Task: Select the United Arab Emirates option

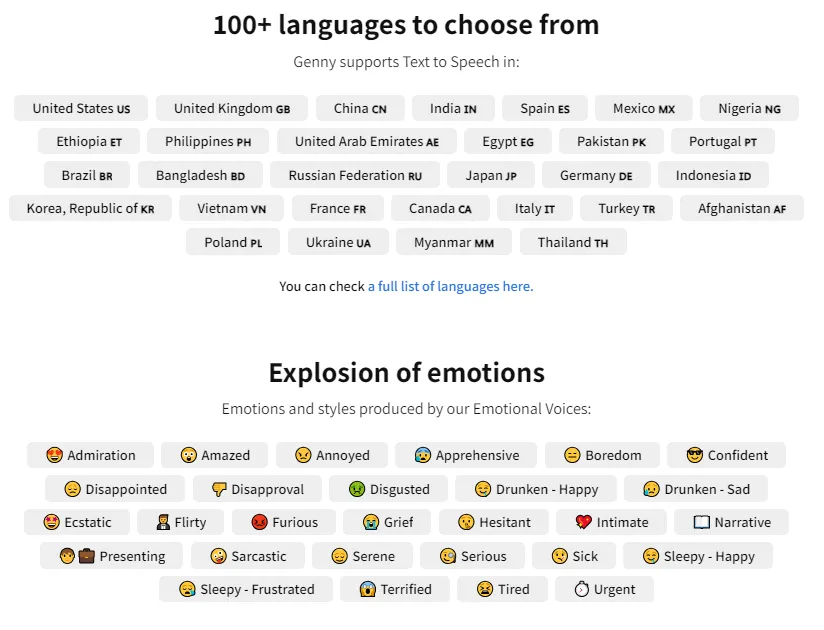Action: pyautogui.click(x=367, y=141)
